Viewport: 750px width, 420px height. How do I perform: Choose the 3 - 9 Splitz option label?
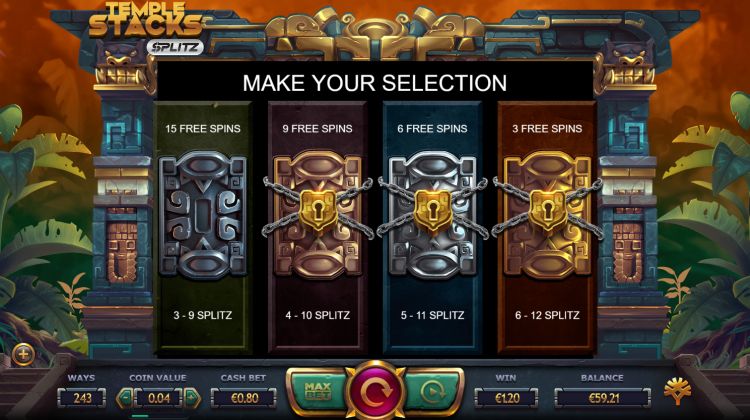pos(203,315)
